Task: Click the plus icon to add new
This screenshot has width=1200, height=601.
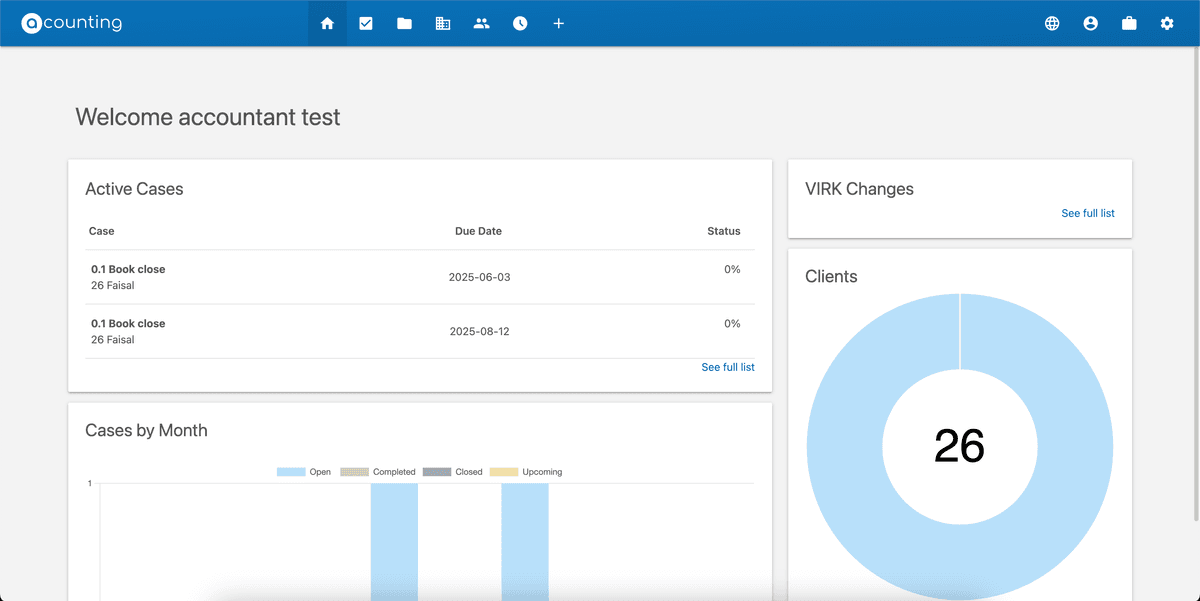Action: click(559, 23)
